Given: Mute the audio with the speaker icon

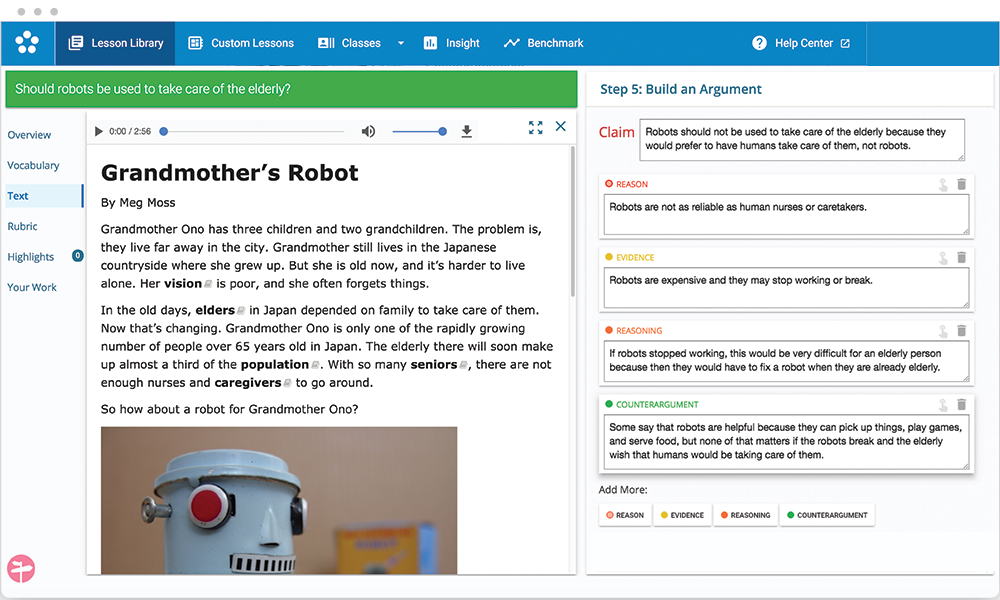Looking at the screenshot, I should (x=368, y=131).
